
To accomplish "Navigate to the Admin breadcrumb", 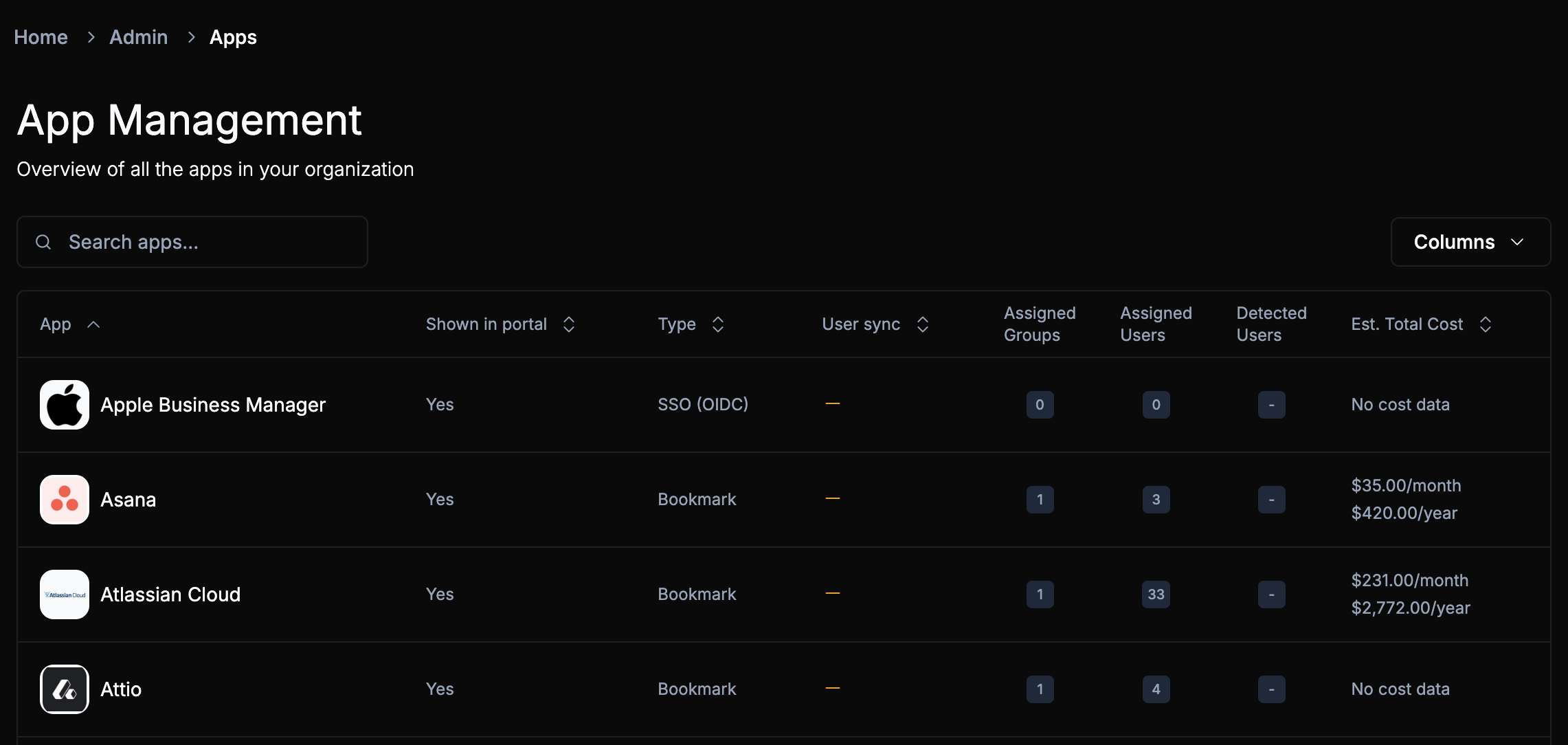I will click(x=138, y=37).
